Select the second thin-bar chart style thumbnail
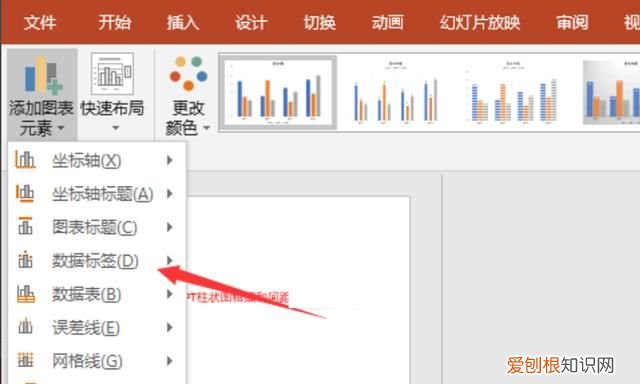The image size is (640, 384). [x=395, y=93]
